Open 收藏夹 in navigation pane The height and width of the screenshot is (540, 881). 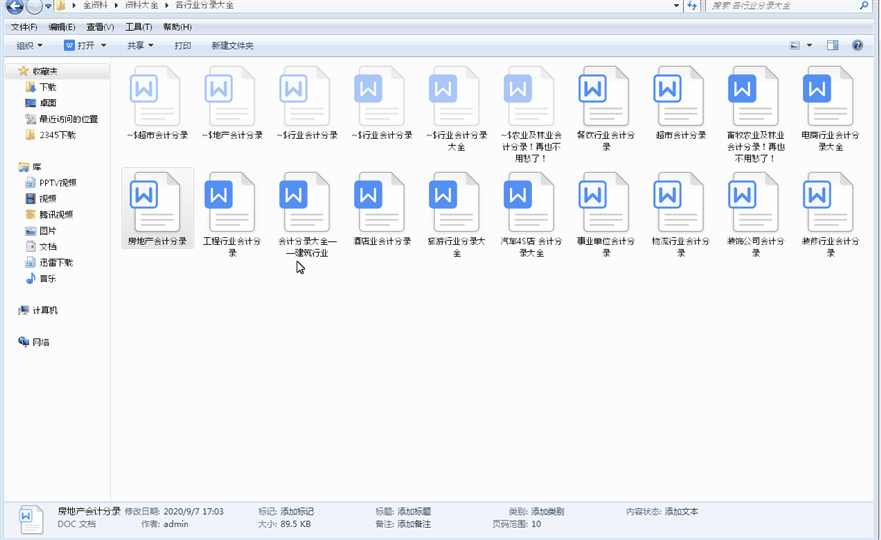coord(44,71)
